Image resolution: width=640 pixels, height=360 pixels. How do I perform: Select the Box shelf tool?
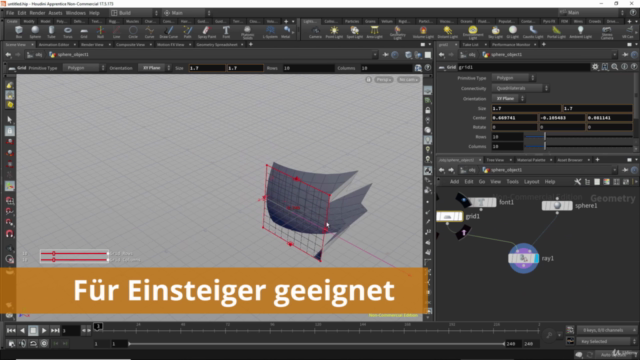(x=19, y=31)
